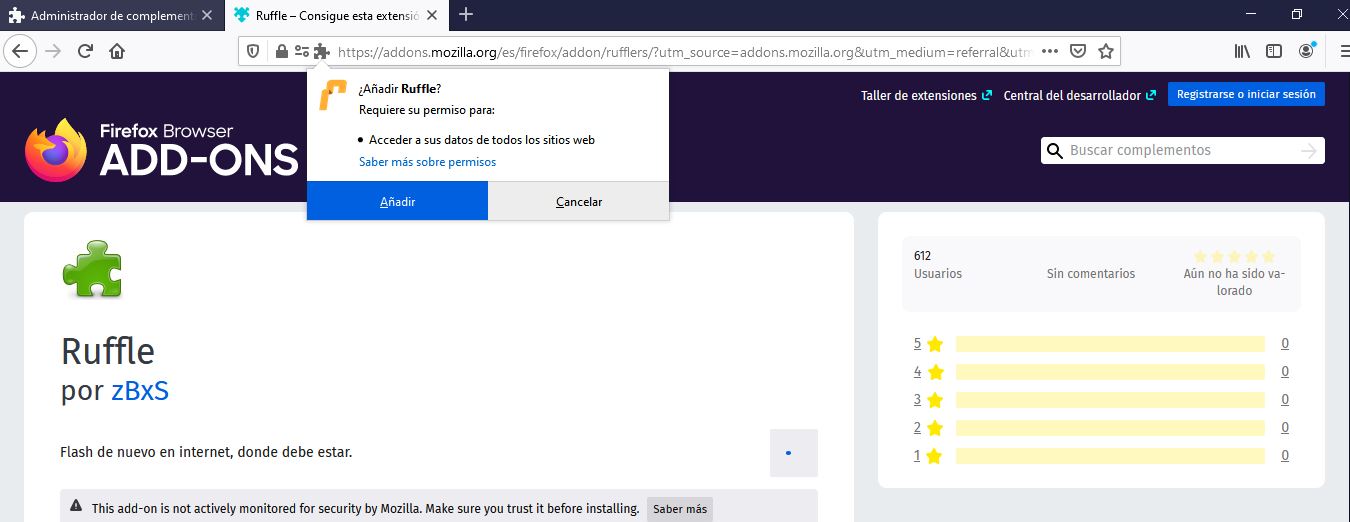Open author zBxS profile link
The image size is (1350, 522).
coord(139,390)
